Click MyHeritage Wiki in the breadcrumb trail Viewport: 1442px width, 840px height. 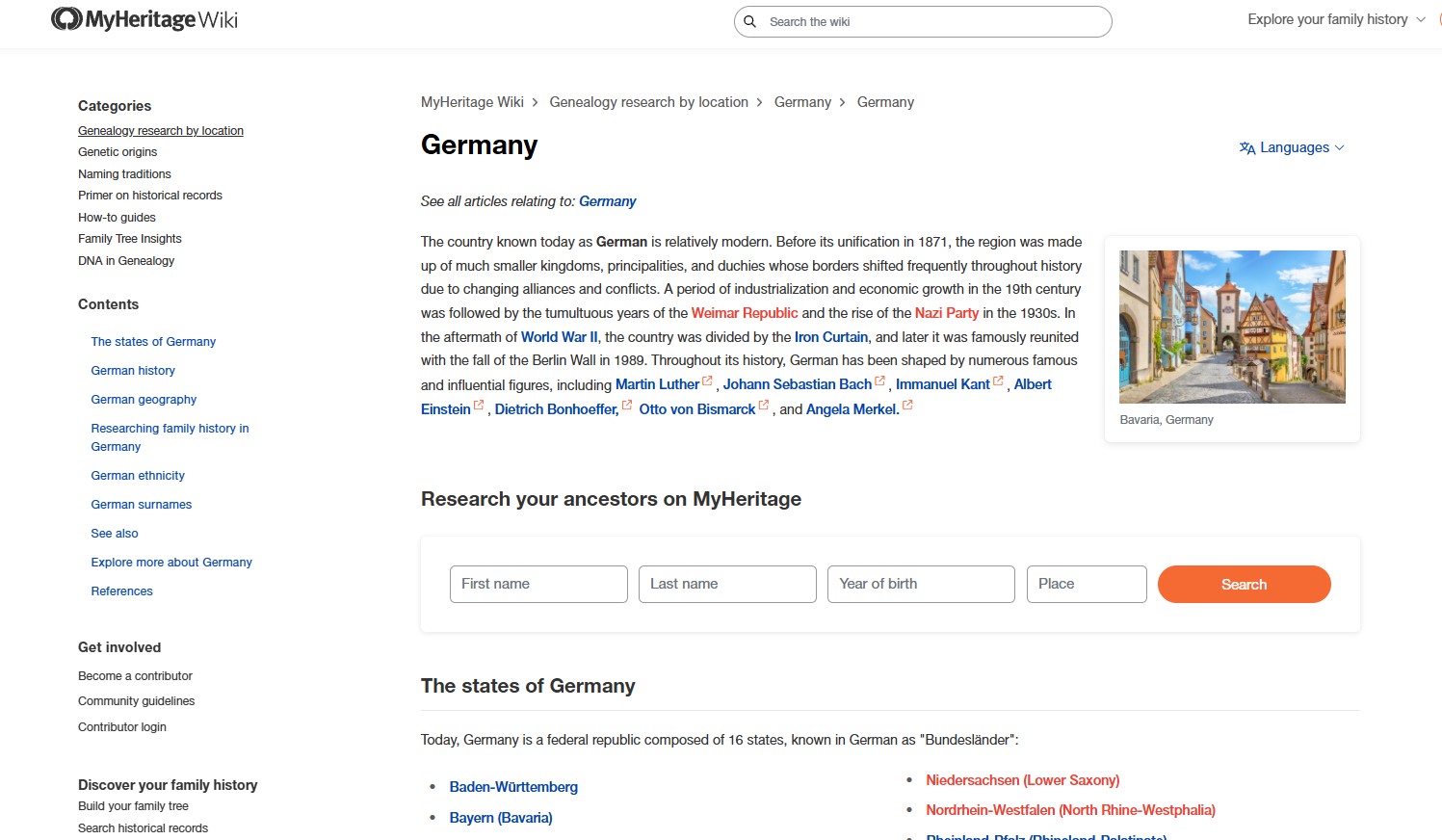click(x=471, y=101)
